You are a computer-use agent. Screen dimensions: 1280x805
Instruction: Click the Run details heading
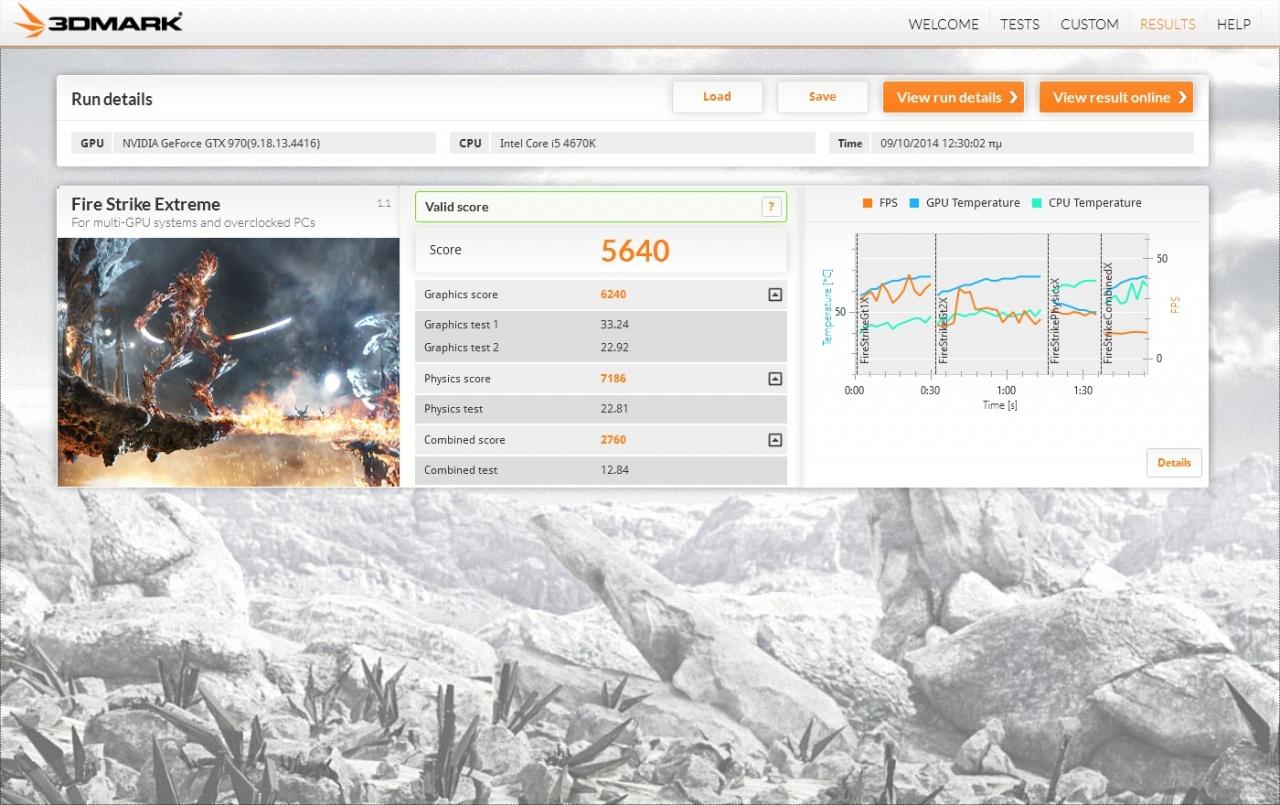112,99
